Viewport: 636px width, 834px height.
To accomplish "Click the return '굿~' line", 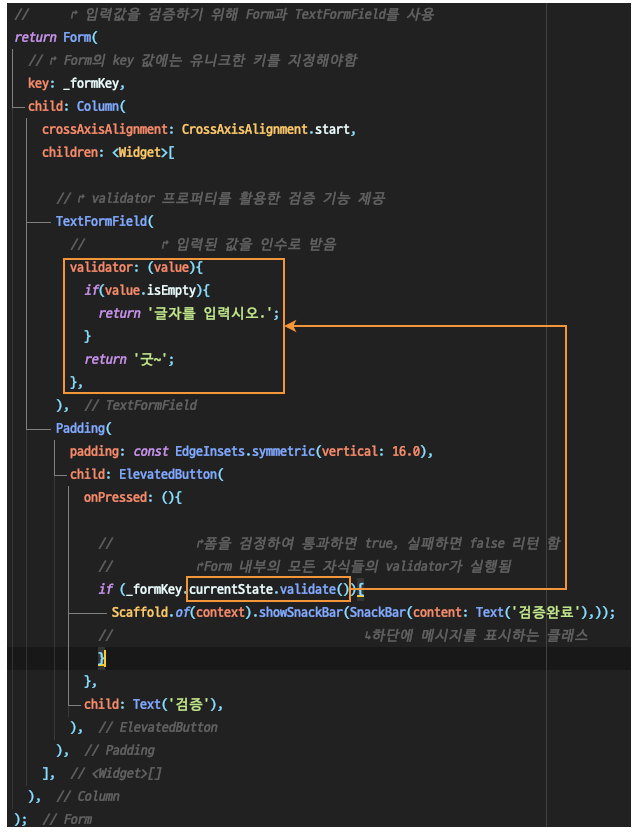I will pyautogui.click(x=129, y=360).
